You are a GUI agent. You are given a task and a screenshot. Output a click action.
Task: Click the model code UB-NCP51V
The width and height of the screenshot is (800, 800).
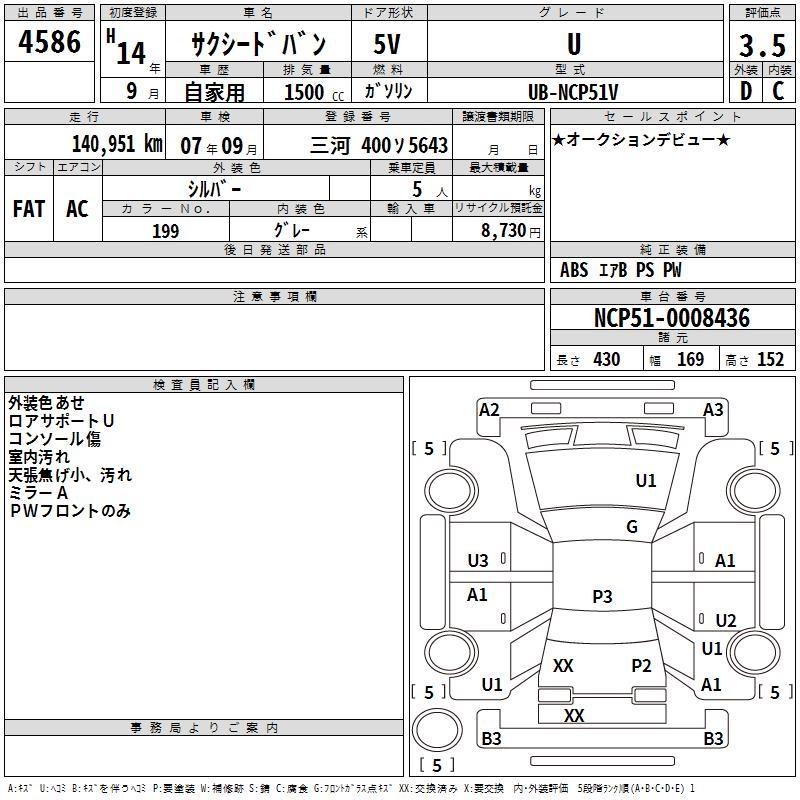pos(573,92)
